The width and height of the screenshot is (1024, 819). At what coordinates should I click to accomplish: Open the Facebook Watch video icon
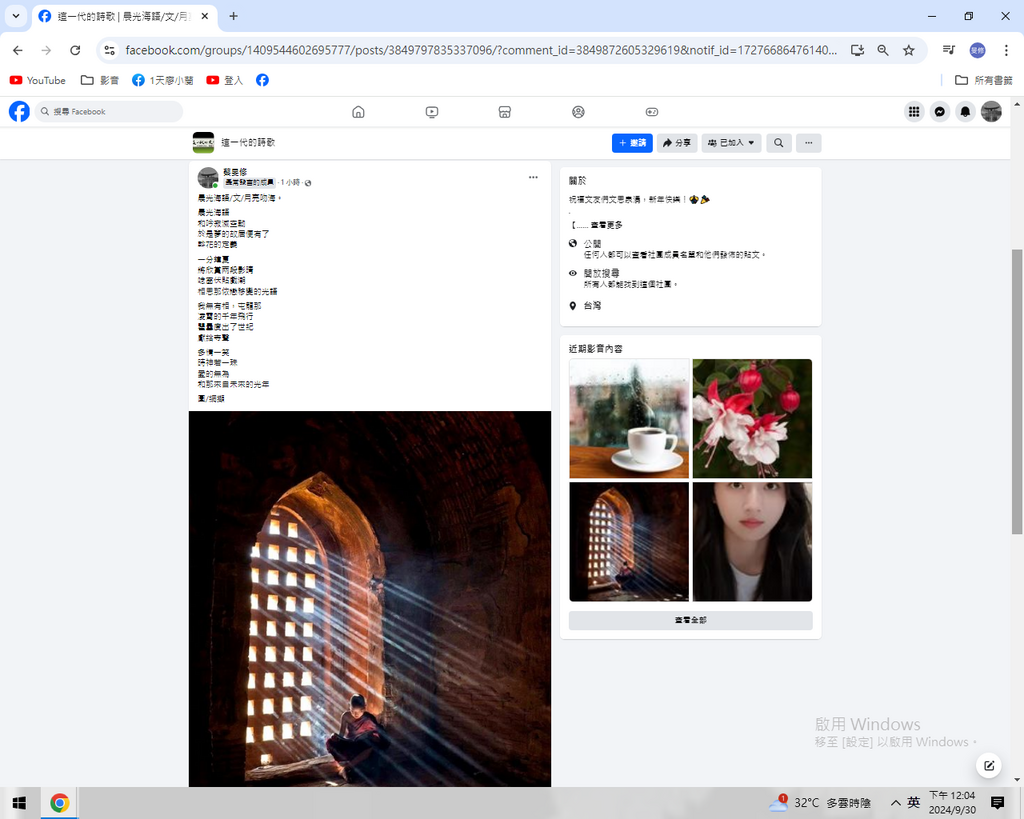[x=432, y=112]
